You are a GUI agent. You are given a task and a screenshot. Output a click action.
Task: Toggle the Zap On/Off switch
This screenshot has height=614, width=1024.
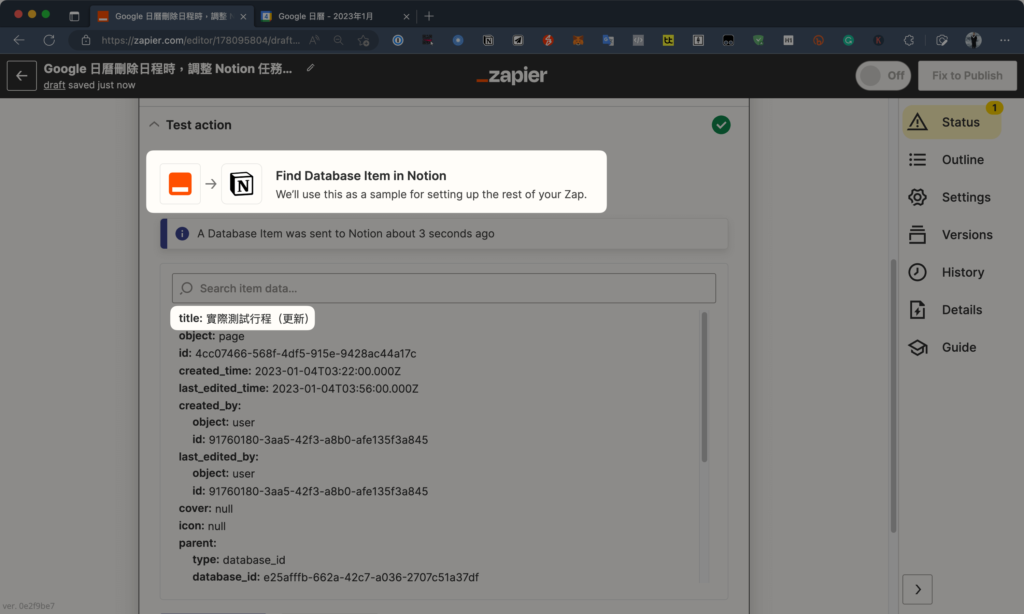883,76
